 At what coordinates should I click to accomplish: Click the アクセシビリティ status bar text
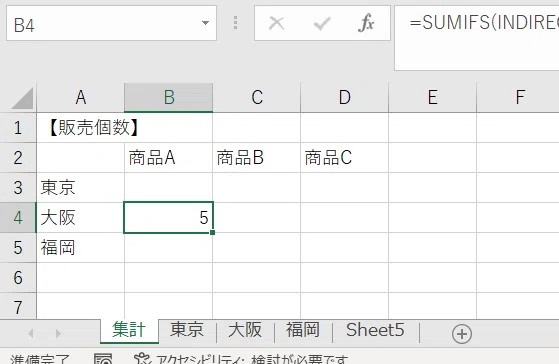[252, 359]
